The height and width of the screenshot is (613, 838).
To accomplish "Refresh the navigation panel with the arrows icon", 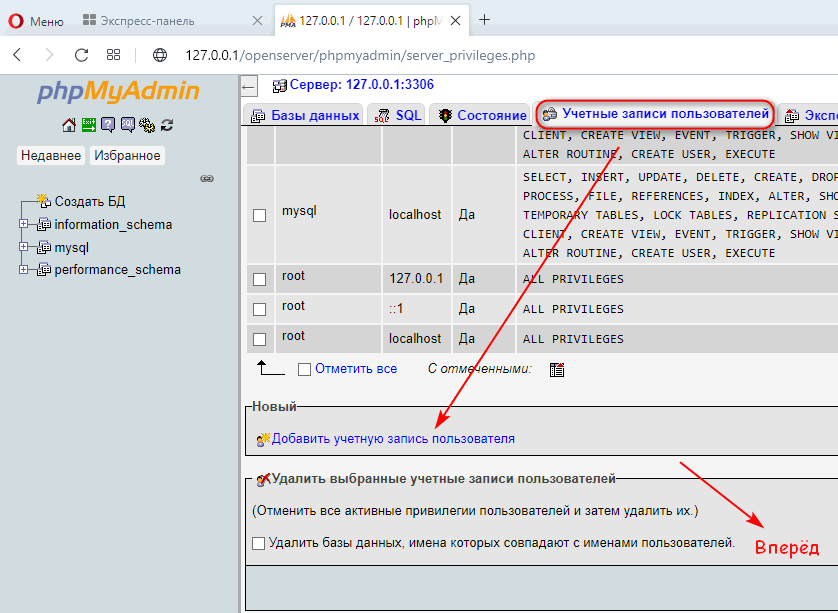I will [167, 125].
